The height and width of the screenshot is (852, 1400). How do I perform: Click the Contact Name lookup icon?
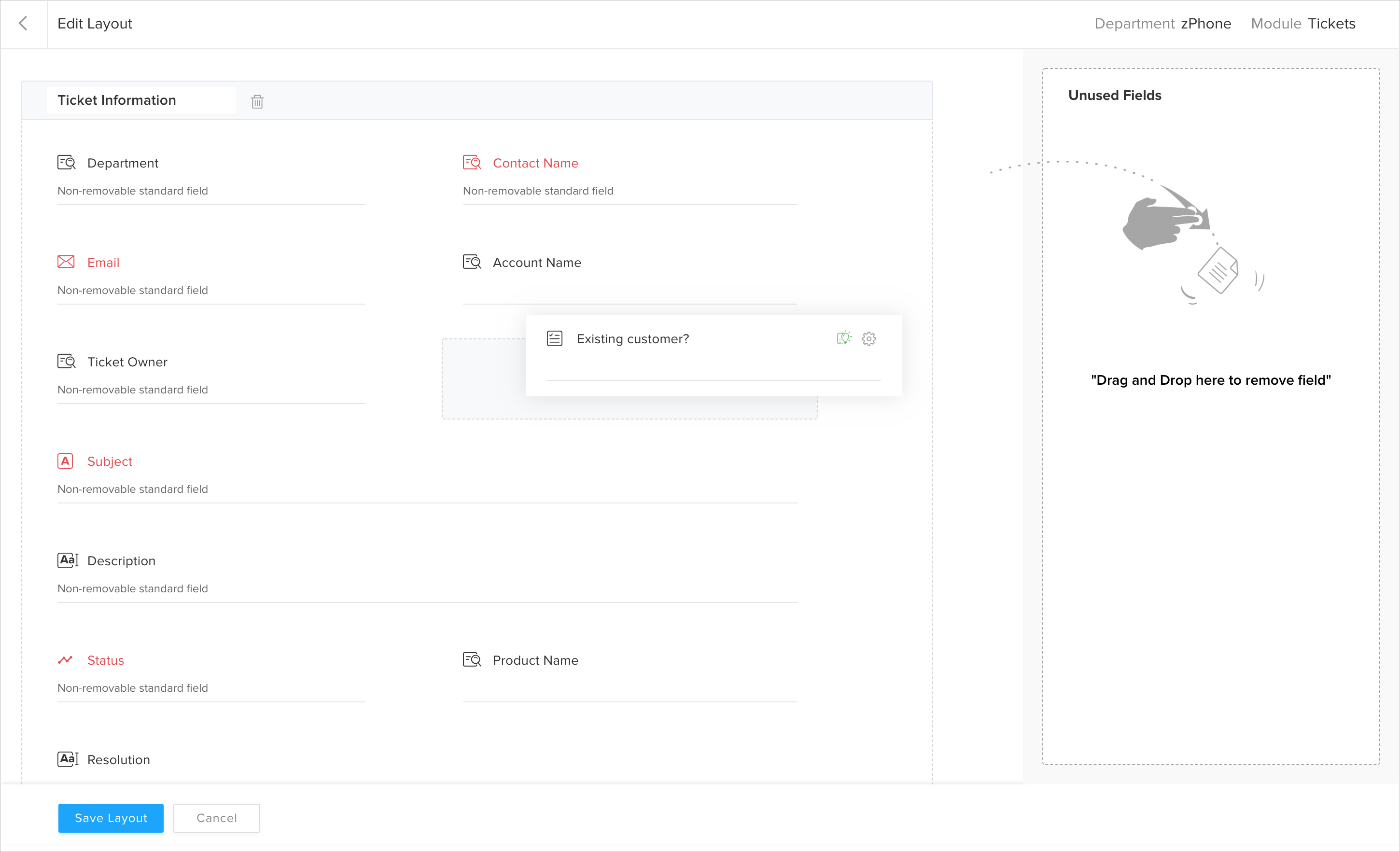472,163
